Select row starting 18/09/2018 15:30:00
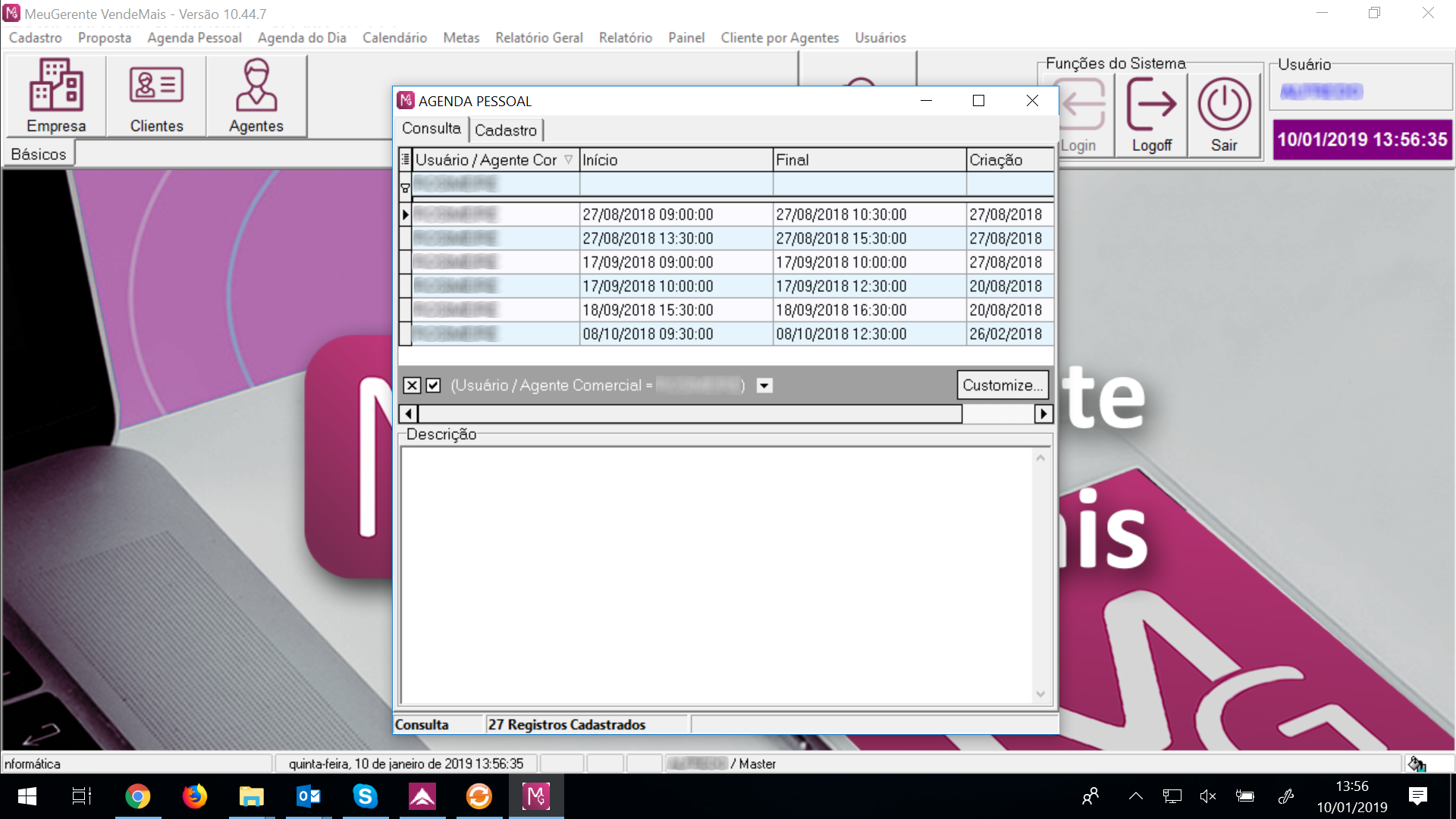1456x819 pixels. click(726, 310)
